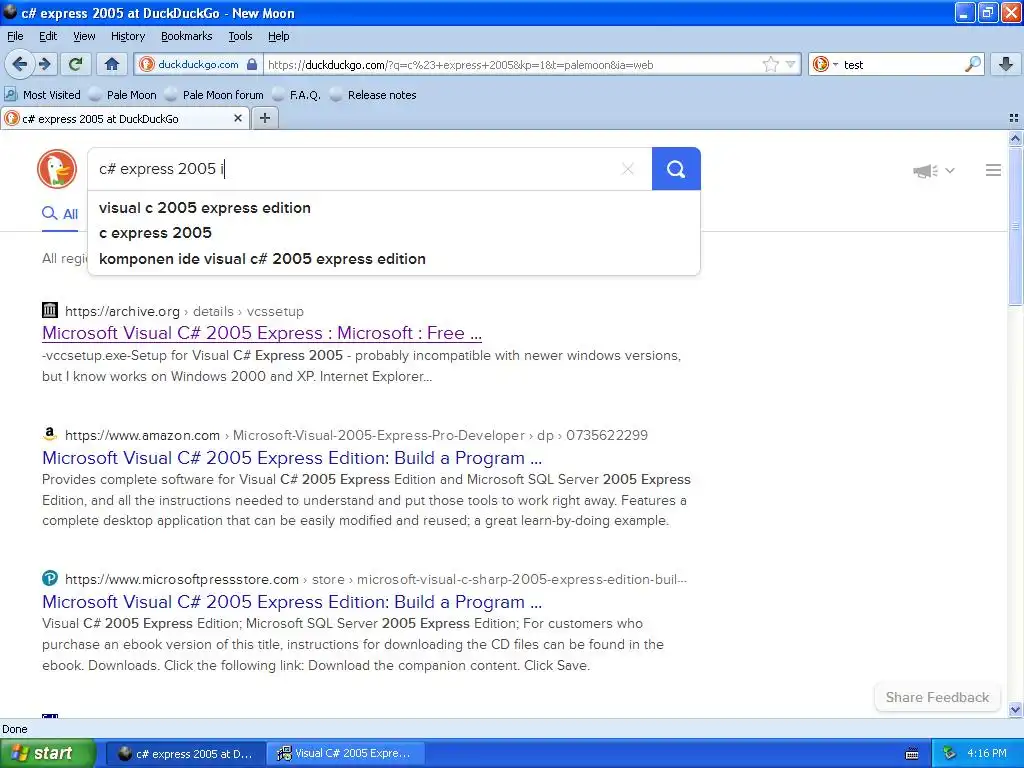This screenshot has height=768, width=1024.
Task: Click the system tray network icon
Action: 949,754
